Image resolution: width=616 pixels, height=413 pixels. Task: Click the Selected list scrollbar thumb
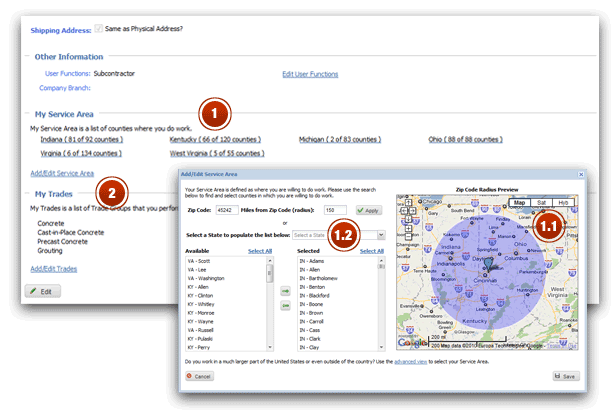tap(381, 266)
